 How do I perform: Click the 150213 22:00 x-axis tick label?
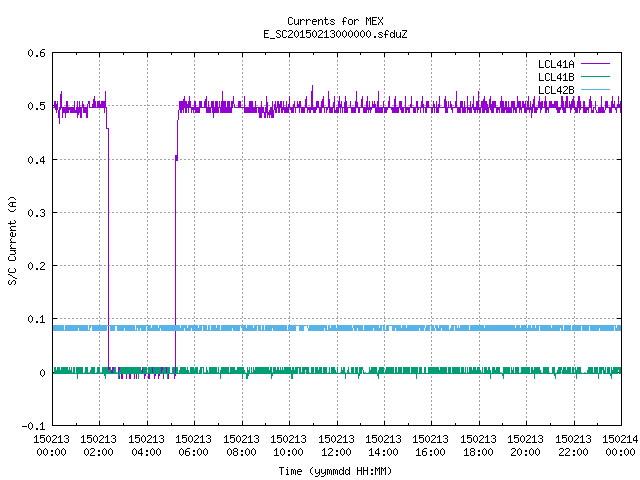click(573, 445)
